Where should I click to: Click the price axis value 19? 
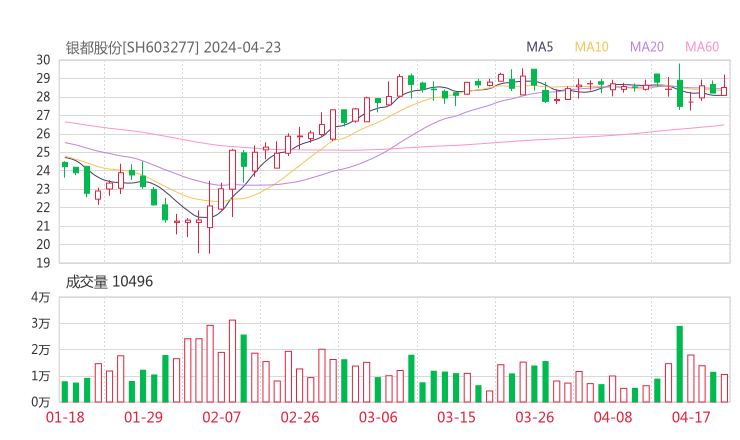(x=43, y=263)
